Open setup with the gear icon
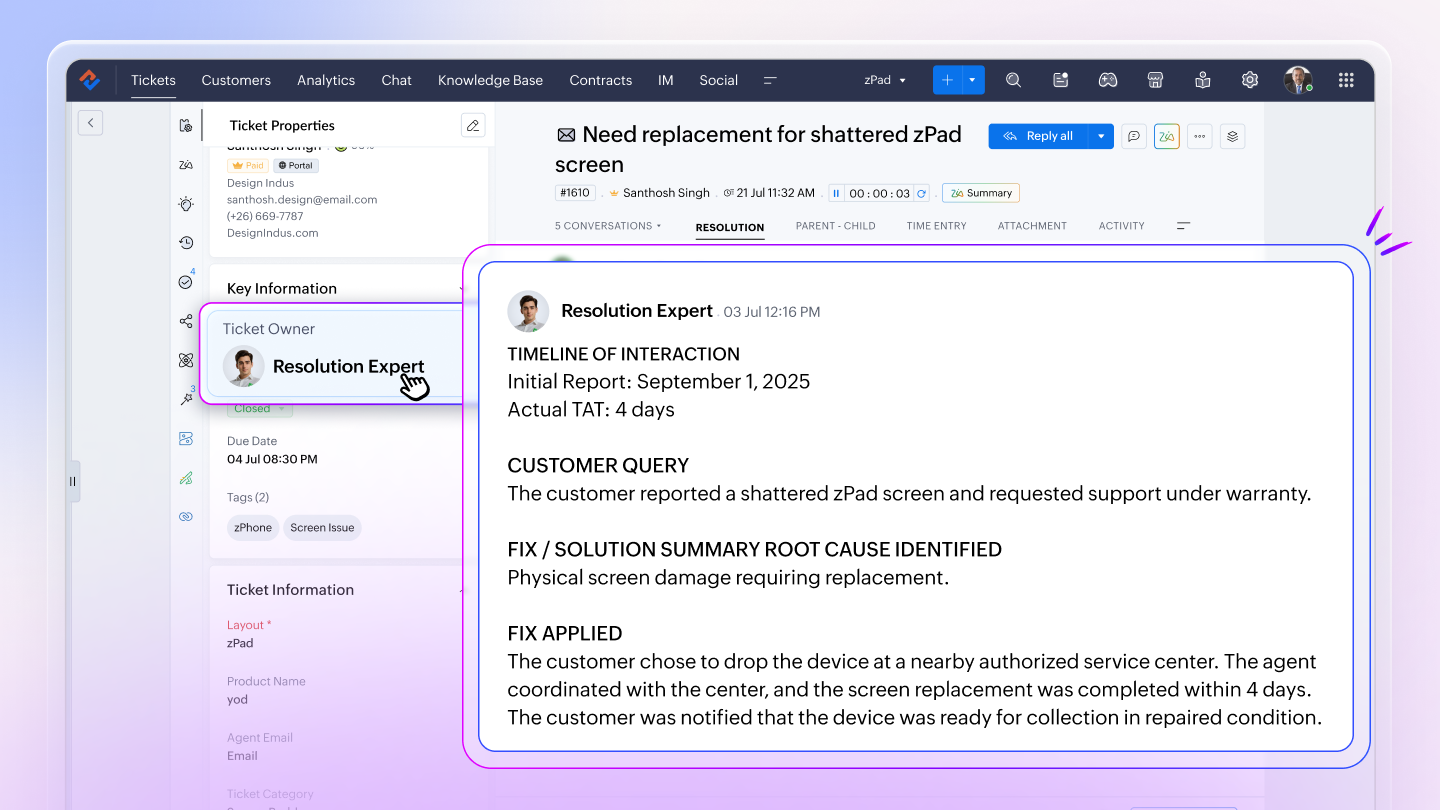Screen dimensions: 1440x810 coord(1250,80)
